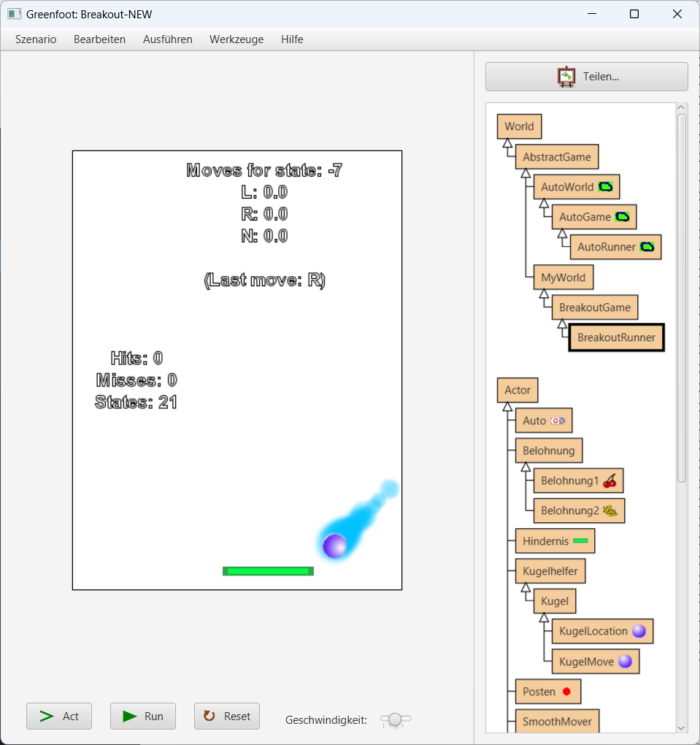Click the green bar icon on Hindernis
This screenshot has height=745, width=700.
tap(580, 541)
